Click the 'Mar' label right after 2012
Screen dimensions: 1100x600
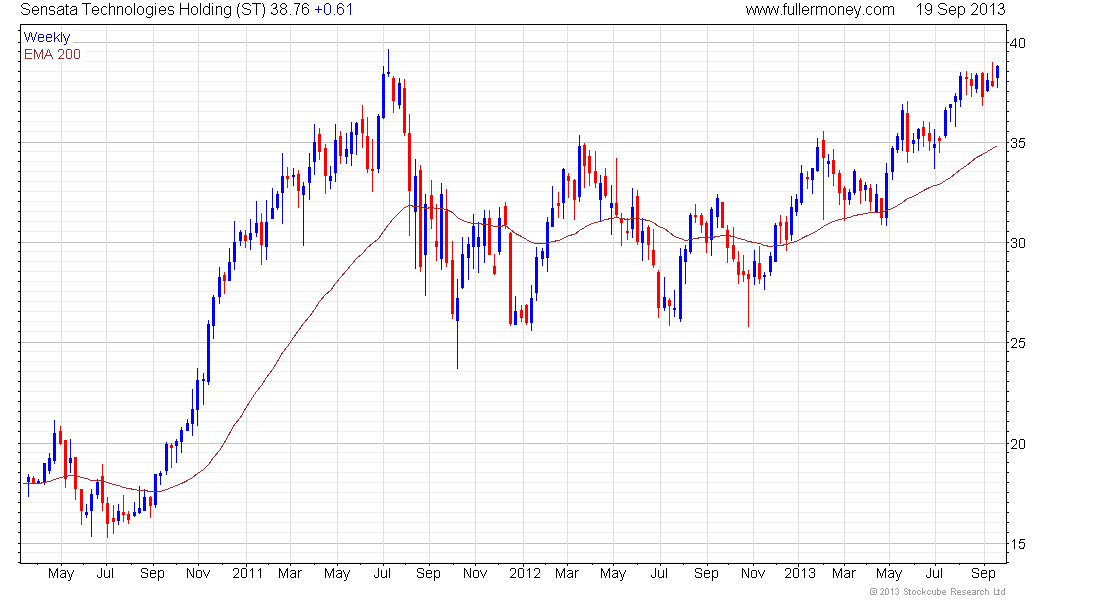tap(567, 573)
